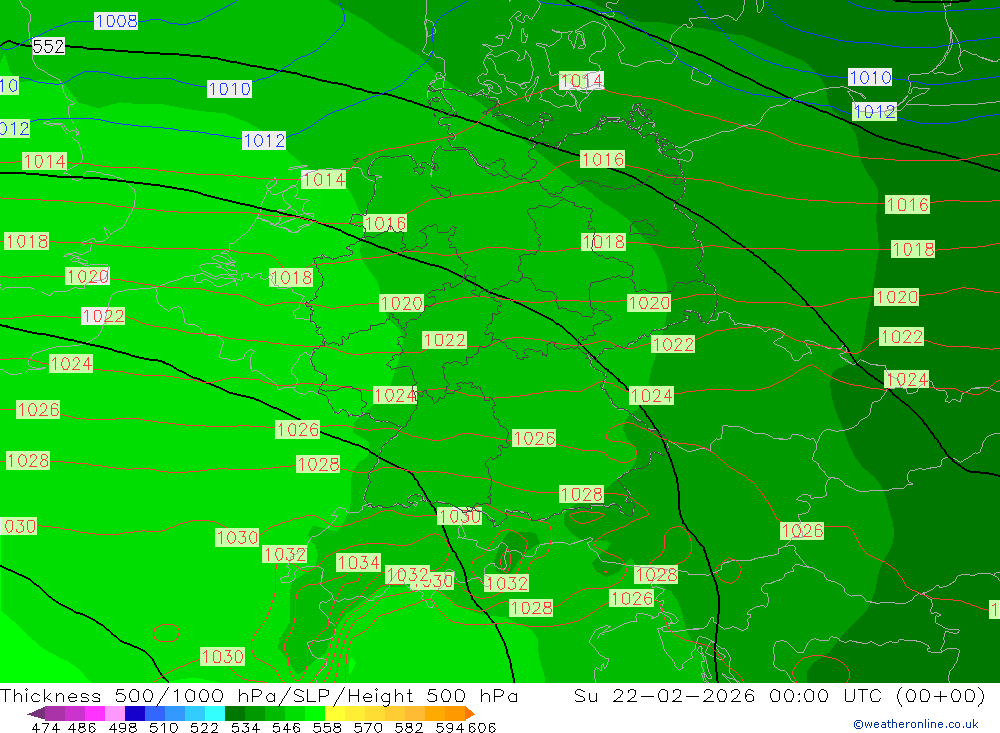Click the chart title 'Thickness 500/1000 hPa/SLP/Height 500 hPa'
Screen dimensions: 1000x733
click(x=258, y=695)
